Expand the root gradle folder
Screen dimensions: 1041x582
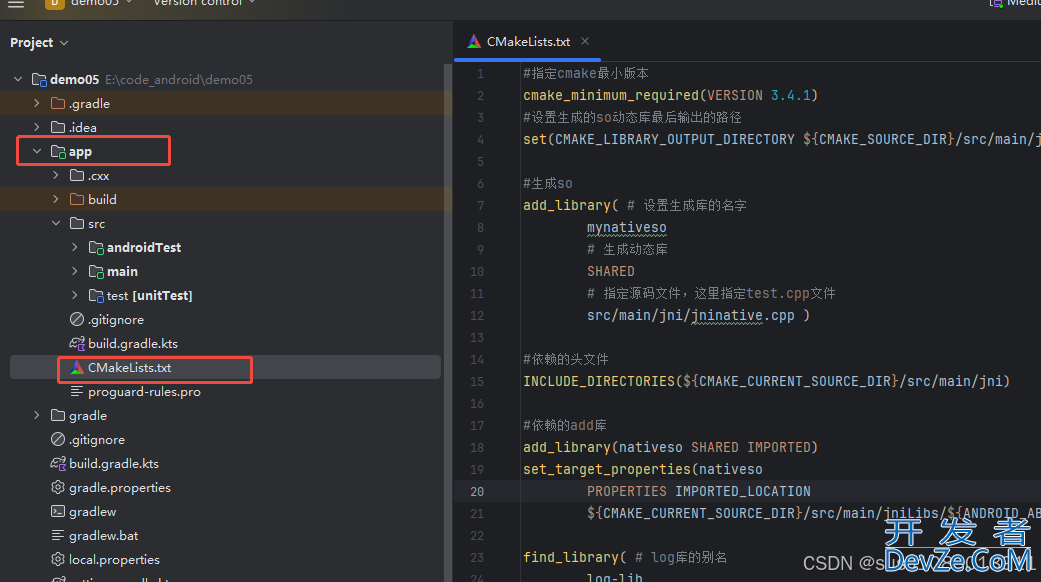pyautogui.click(x=37, y=415)
